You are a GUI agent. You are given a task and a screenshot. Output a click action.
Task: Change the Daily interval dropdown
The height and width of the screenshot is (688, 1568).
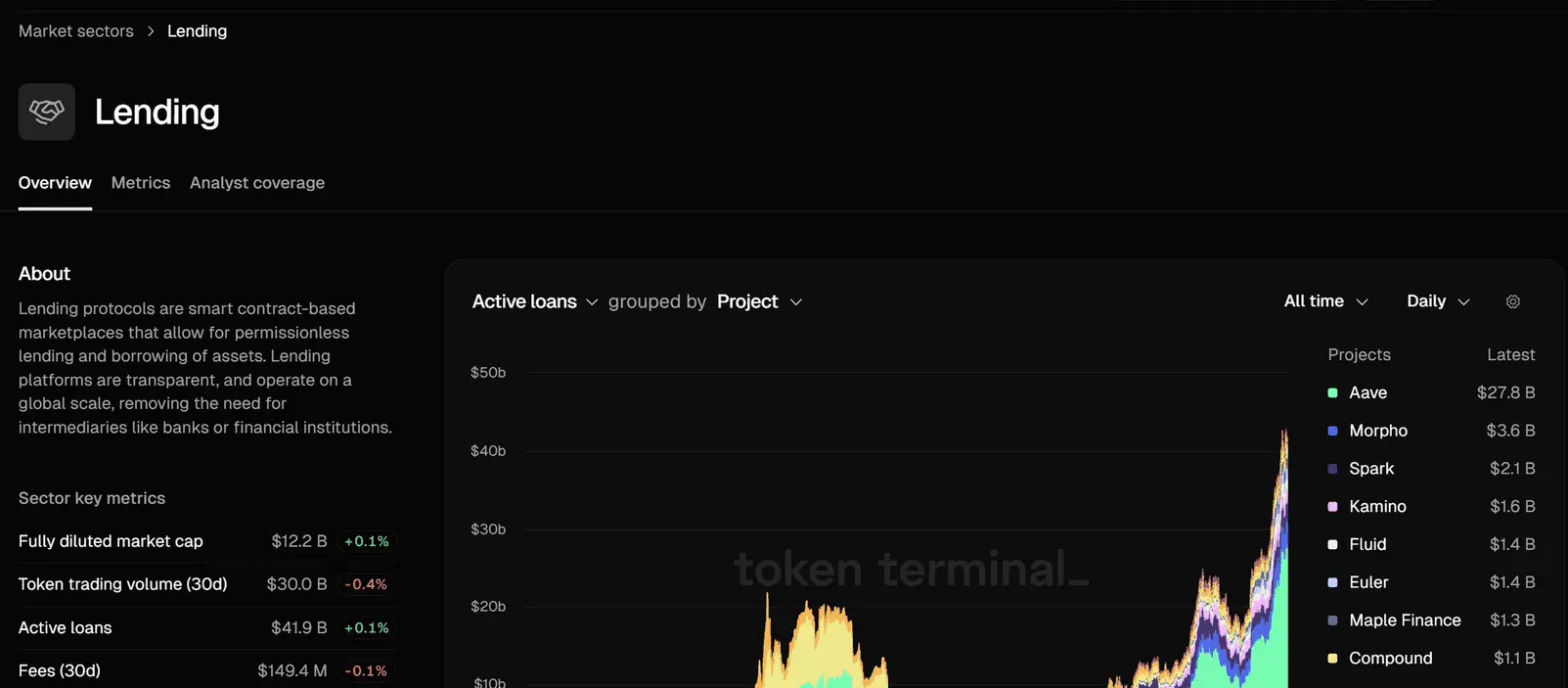pyautogui.click(x=1438, y=301)
